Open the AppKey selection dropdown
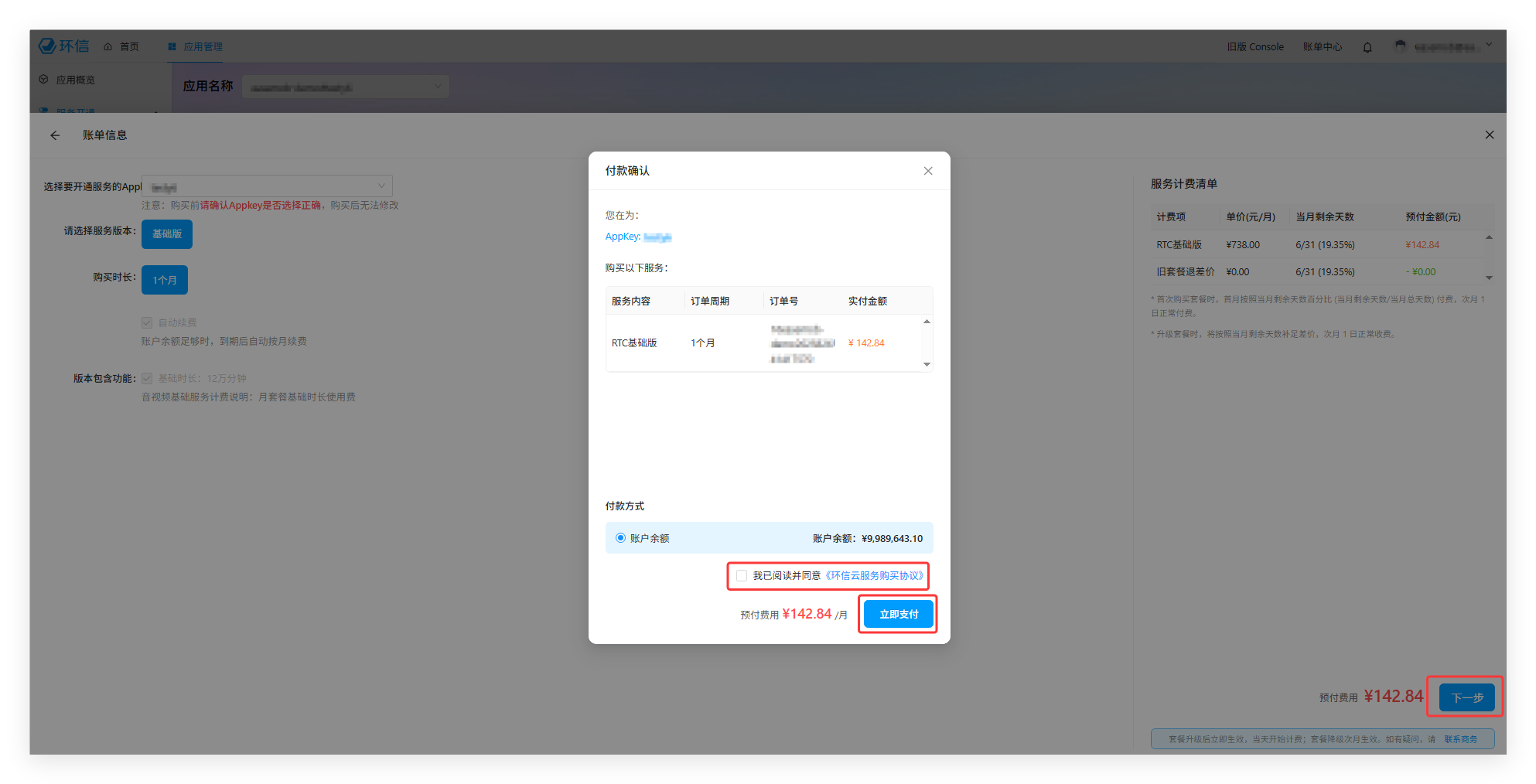Viewport: 1536px width, 784px height. [x=267, y=186]
